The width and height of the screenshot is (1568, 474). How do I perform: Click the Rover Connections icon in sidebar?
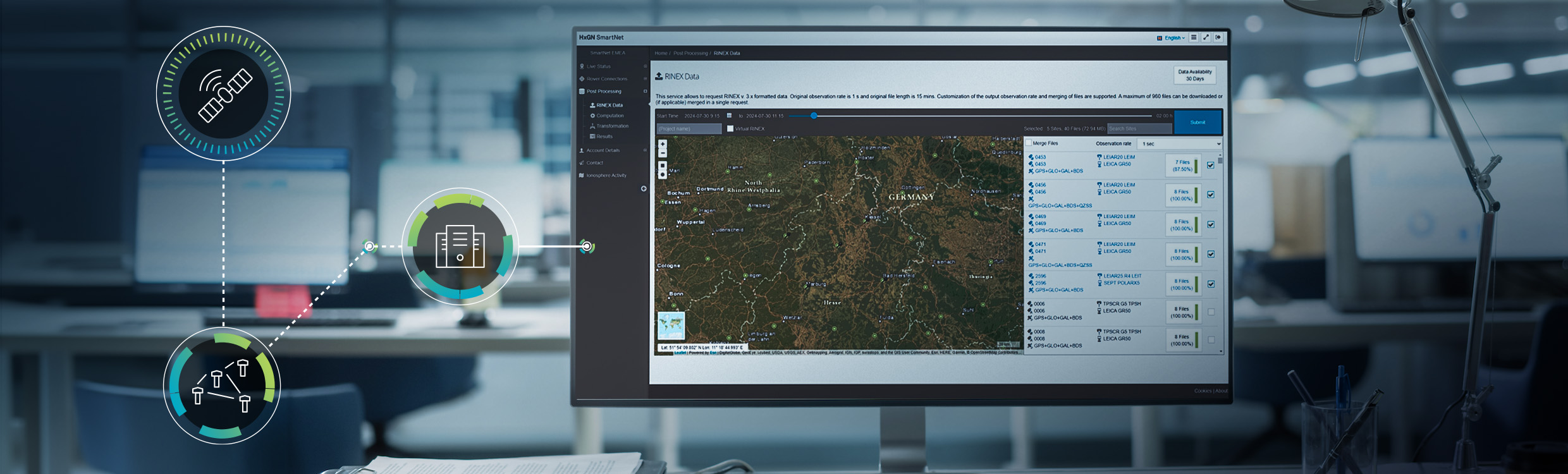pos(582,79)
